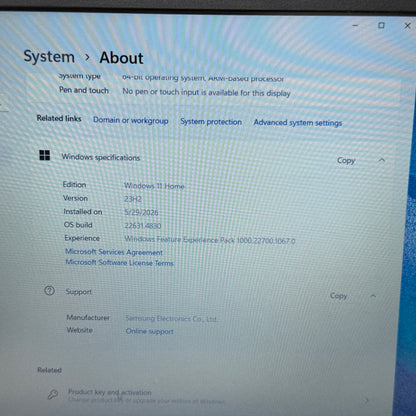Image resolution: width=416 pixels, height=416 pixels.
Task: Maximize the Settings window
Action: tap(381, 25)
